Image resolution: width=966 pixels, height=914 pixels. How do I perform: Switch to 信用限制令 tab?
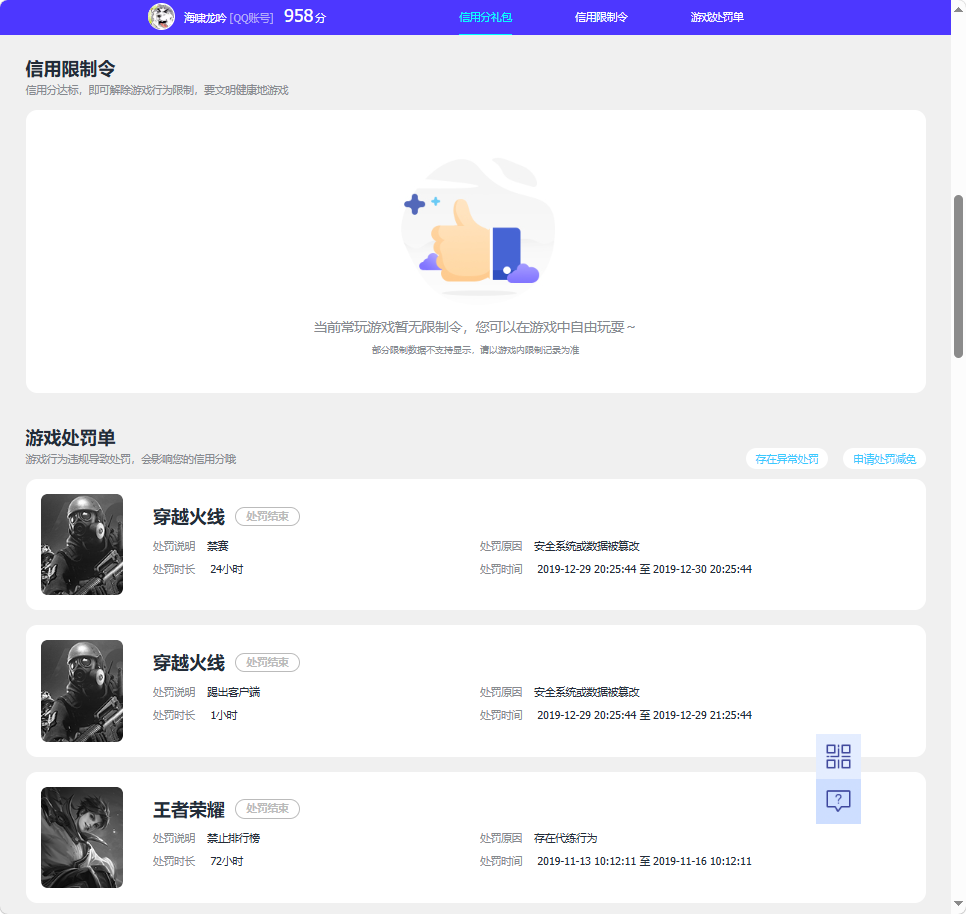pos(601,17)
